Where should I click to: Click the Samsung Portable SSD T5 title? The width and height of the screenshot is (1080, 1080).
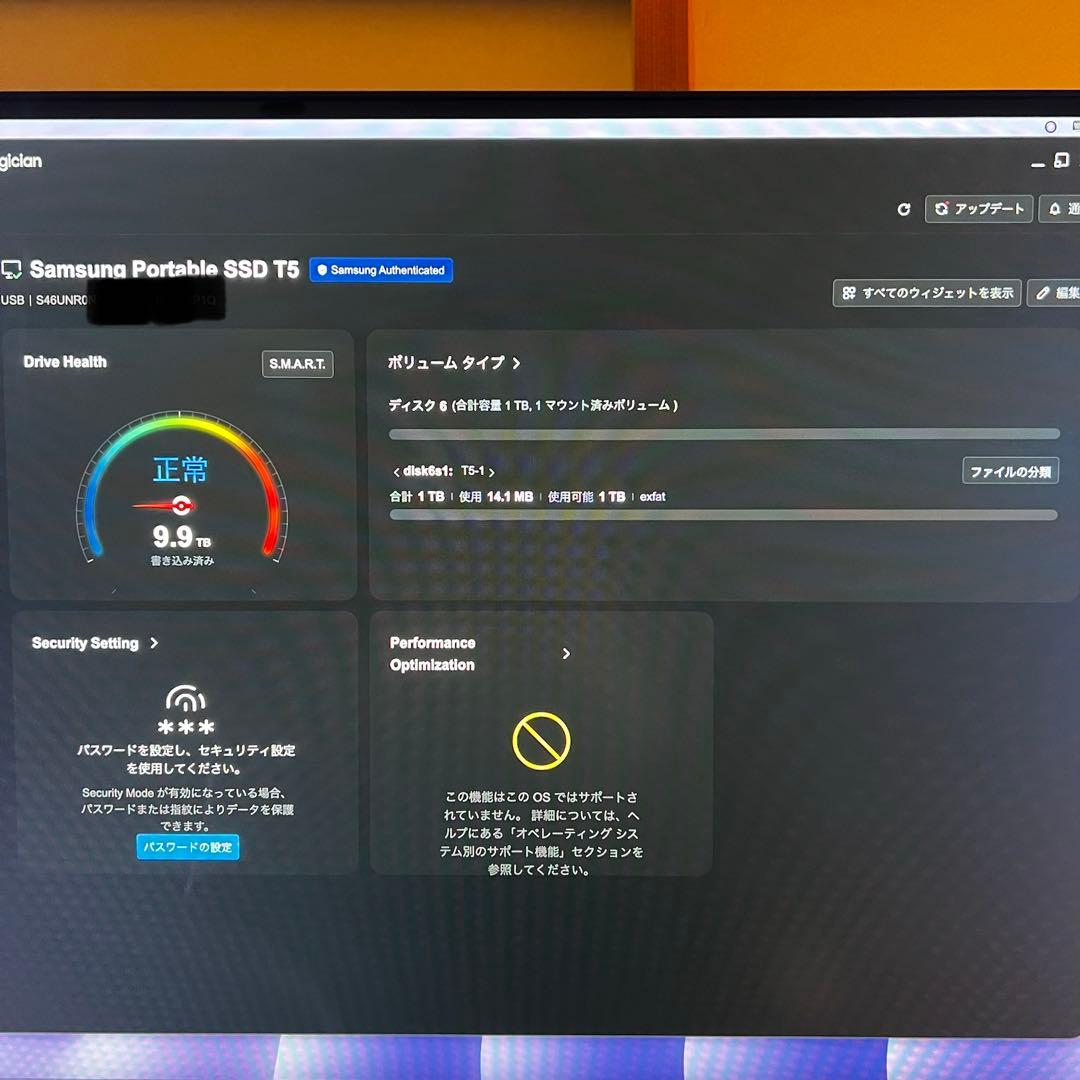point(165,269)
